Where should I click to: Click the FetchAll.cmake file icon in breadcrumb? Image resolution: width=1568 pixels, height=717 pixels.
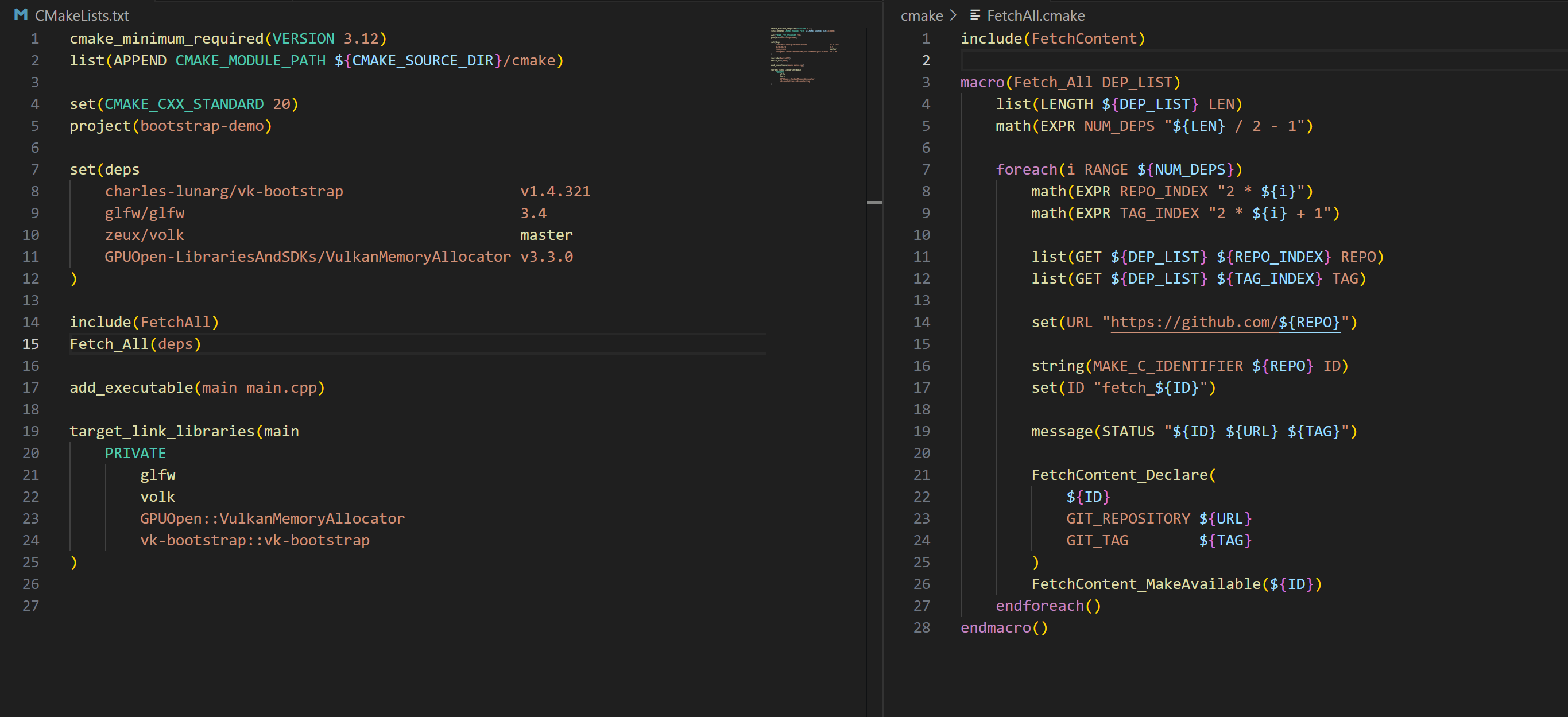coord(974,15)
